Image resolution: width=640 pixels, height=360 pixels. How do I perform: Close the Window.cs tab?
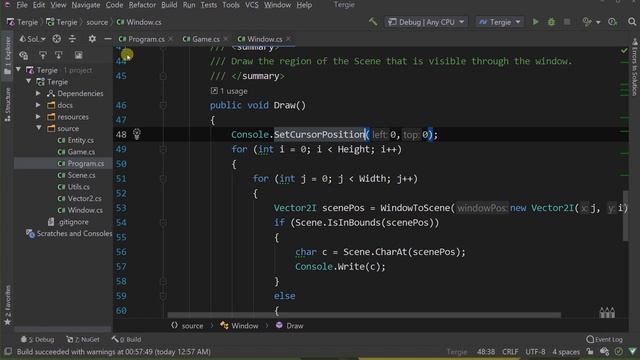[289, 39]
